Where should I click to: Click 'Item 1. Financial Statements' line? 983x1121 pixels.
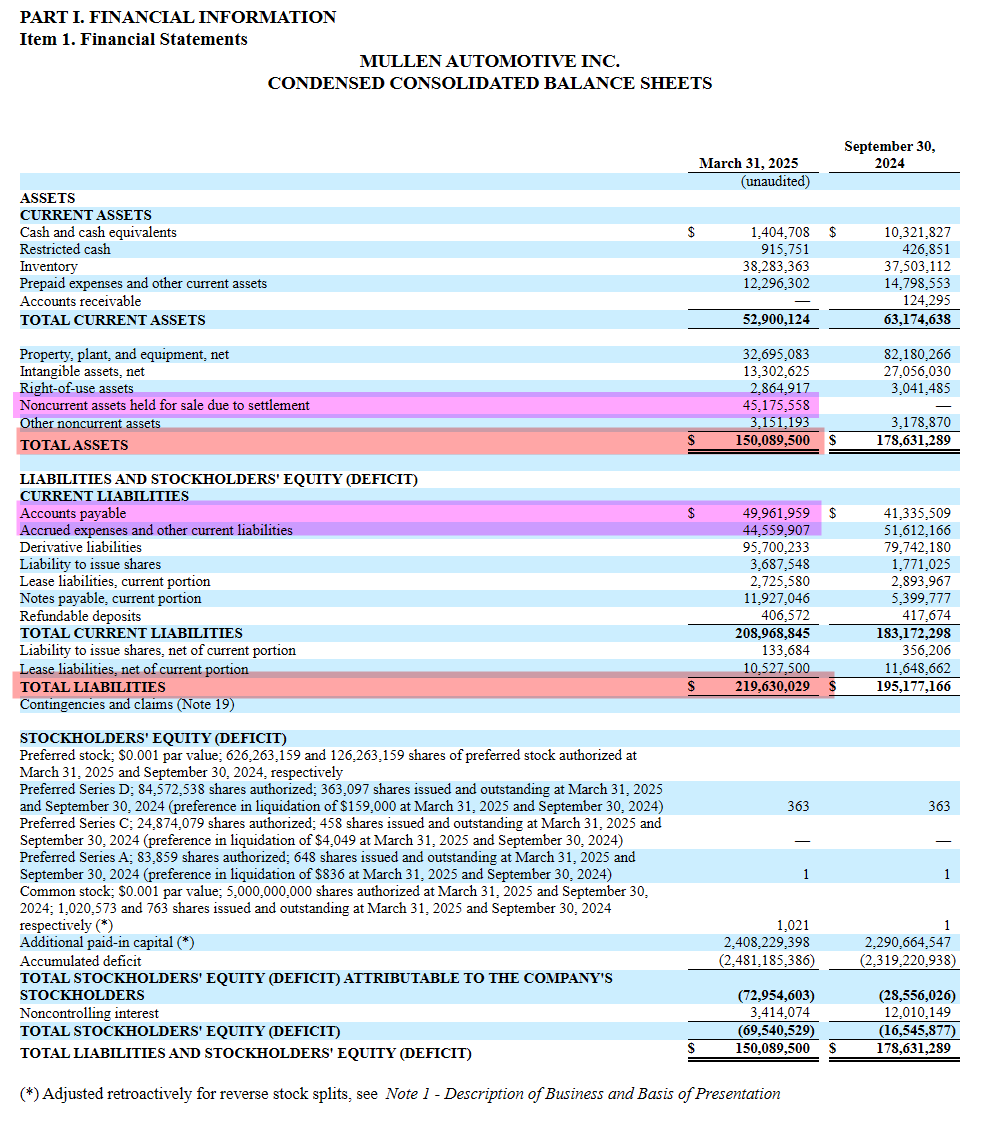[x=134, y=39]
